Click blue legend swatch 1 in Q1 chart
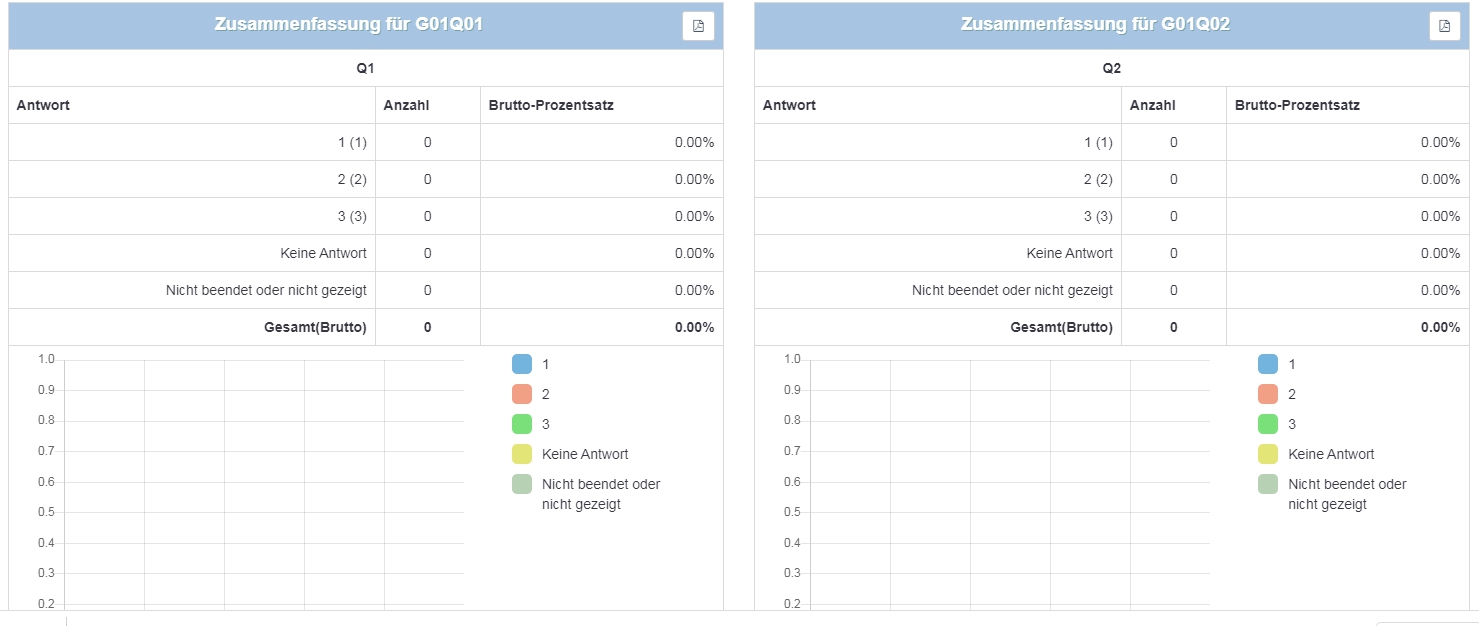The width and height of the screenshot is (1479, 626). [x=522, y=364]
